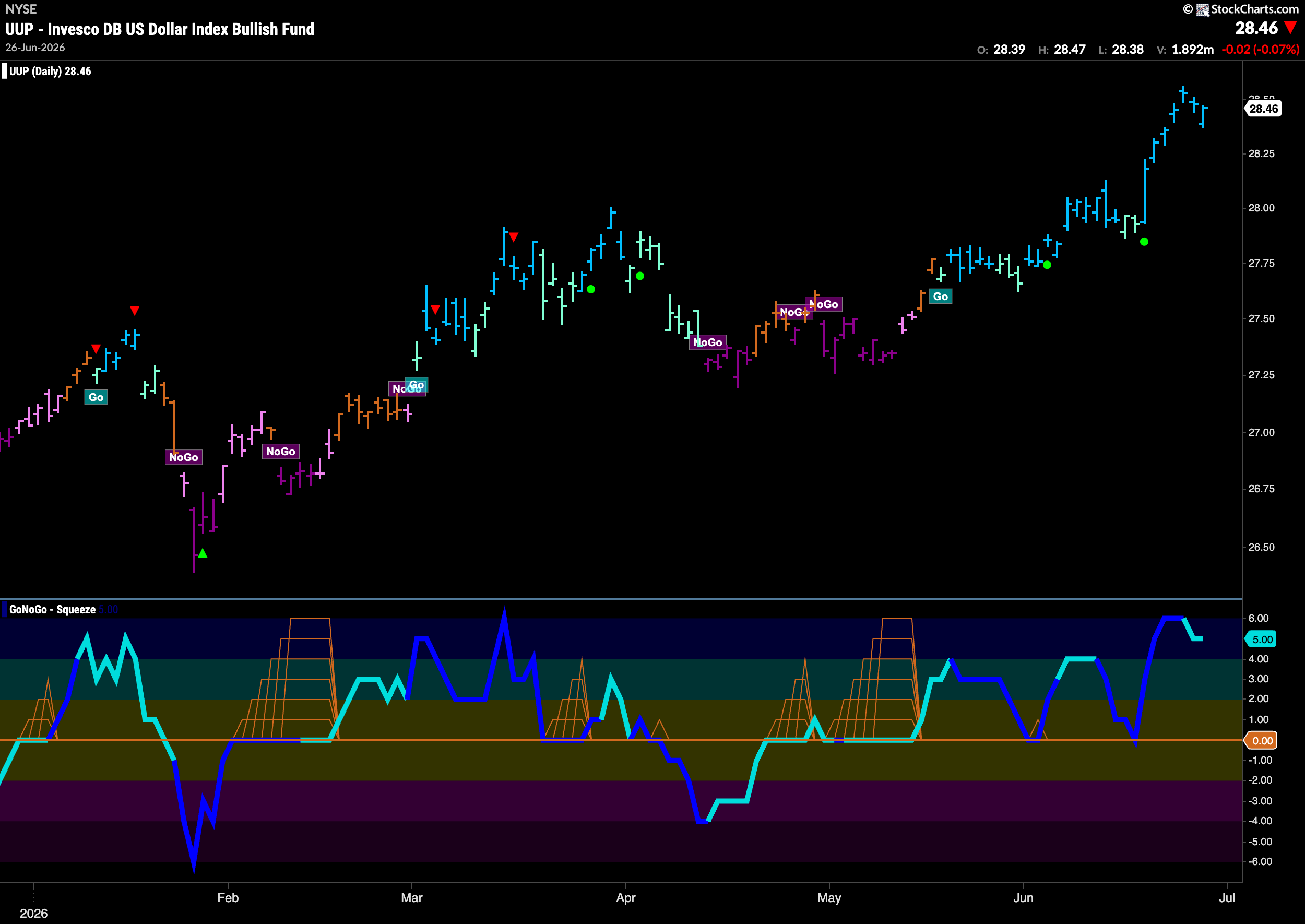Screen dimensions: 1305x924
Task: Click the 26.75 price axis label
Action: [1261, 489]
